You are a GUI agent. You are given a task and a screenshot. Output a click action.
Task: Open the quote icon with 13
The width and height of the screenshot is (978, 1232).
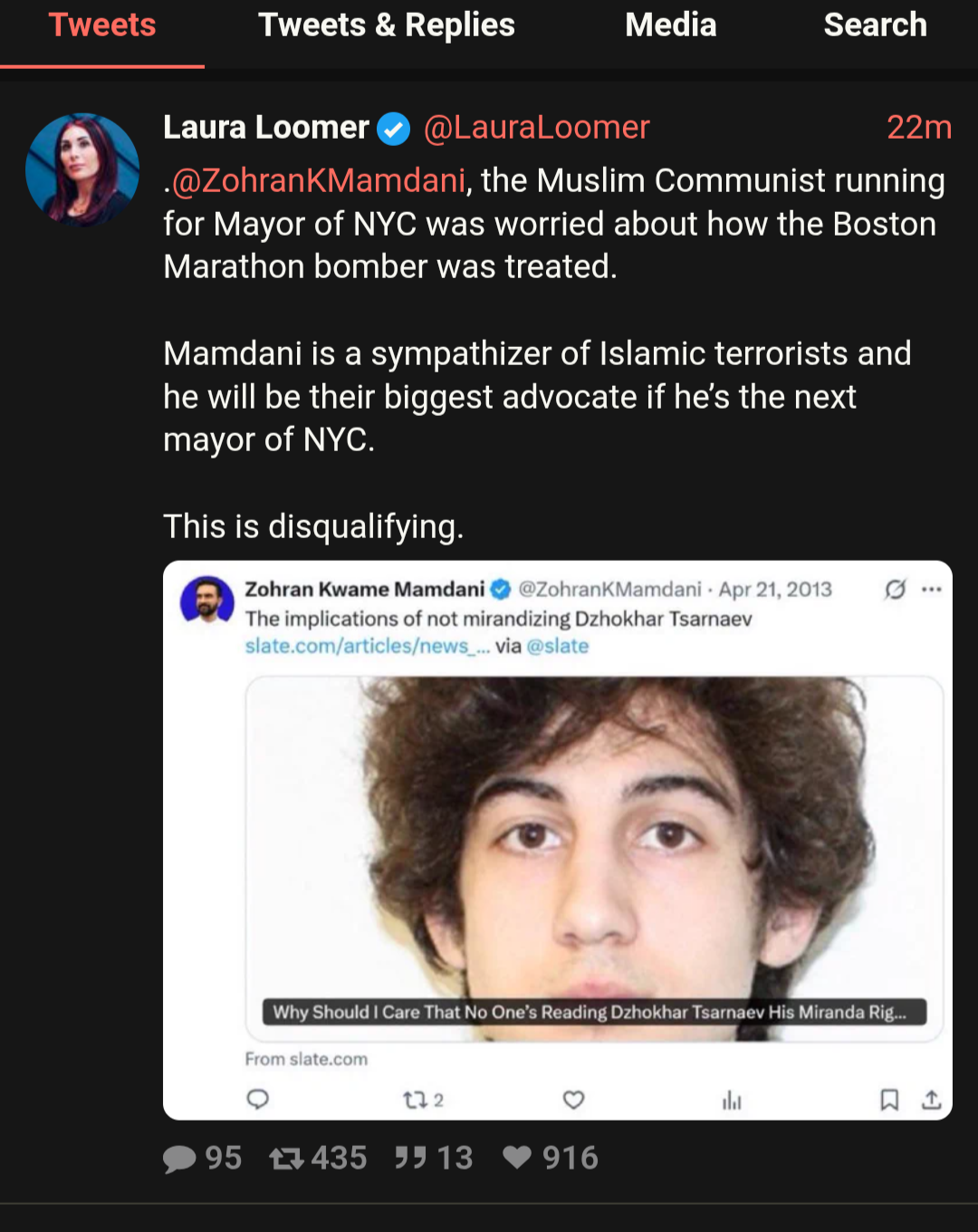tap(410, 1159)
